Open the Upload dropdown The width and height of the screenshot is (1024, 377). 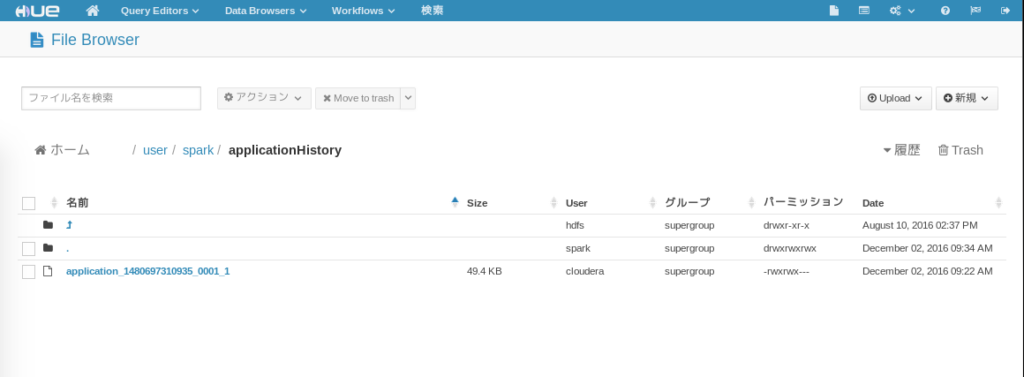tap(895, 98)
